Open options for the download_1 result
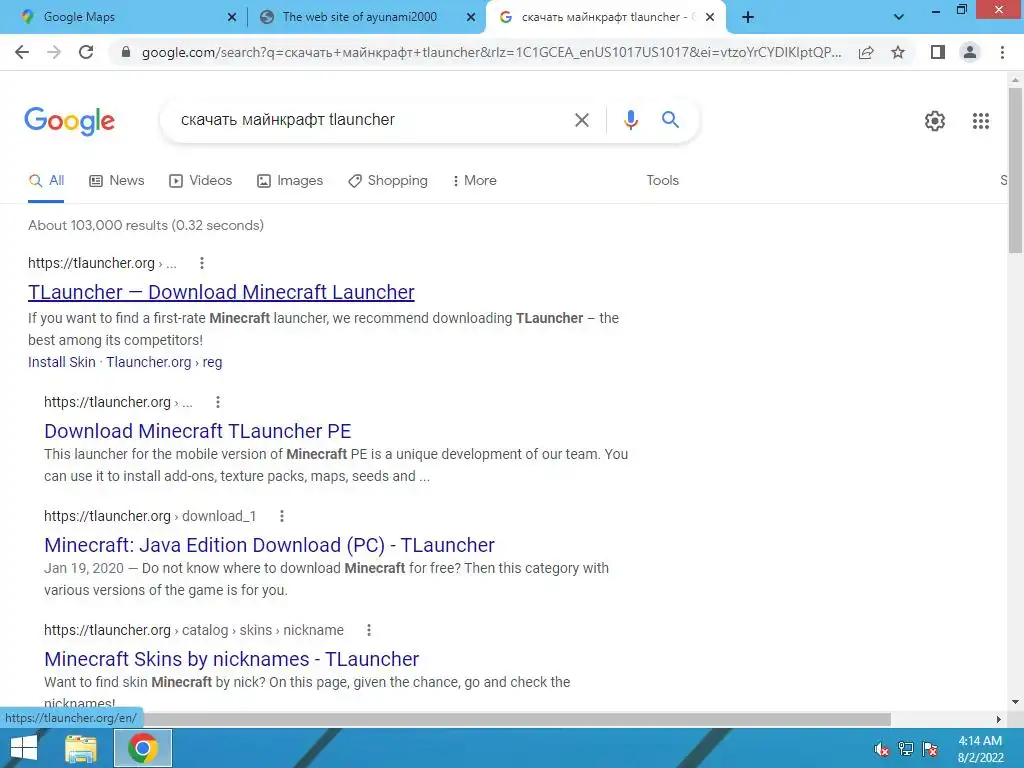The width and height of the screenshot is (1024, 768). coord(282,516)
